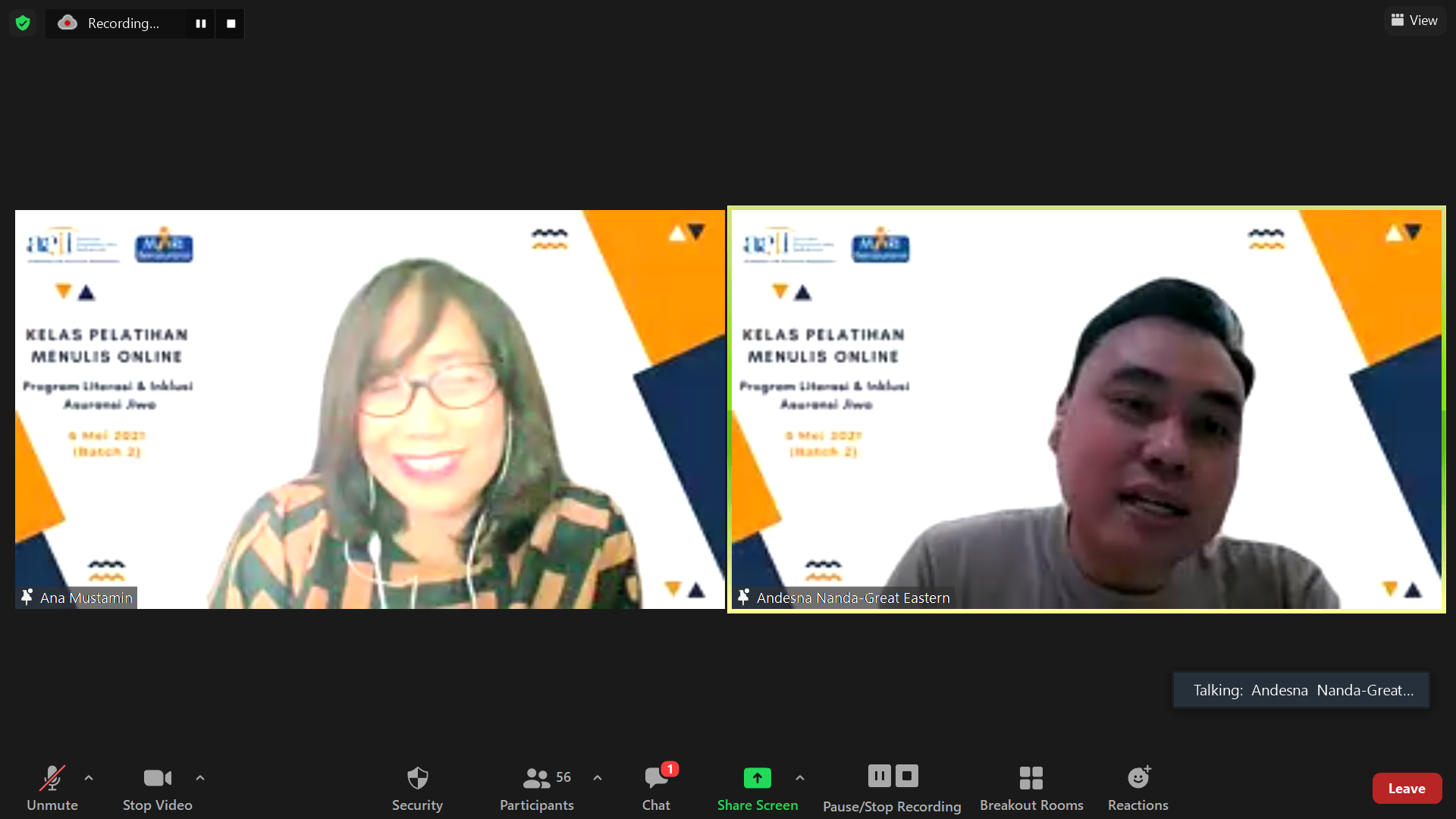Select Andesna Nanda-Great Eastern's video tile
This screenshot has width=1456, height=819.
click(x=1087, y=409)
